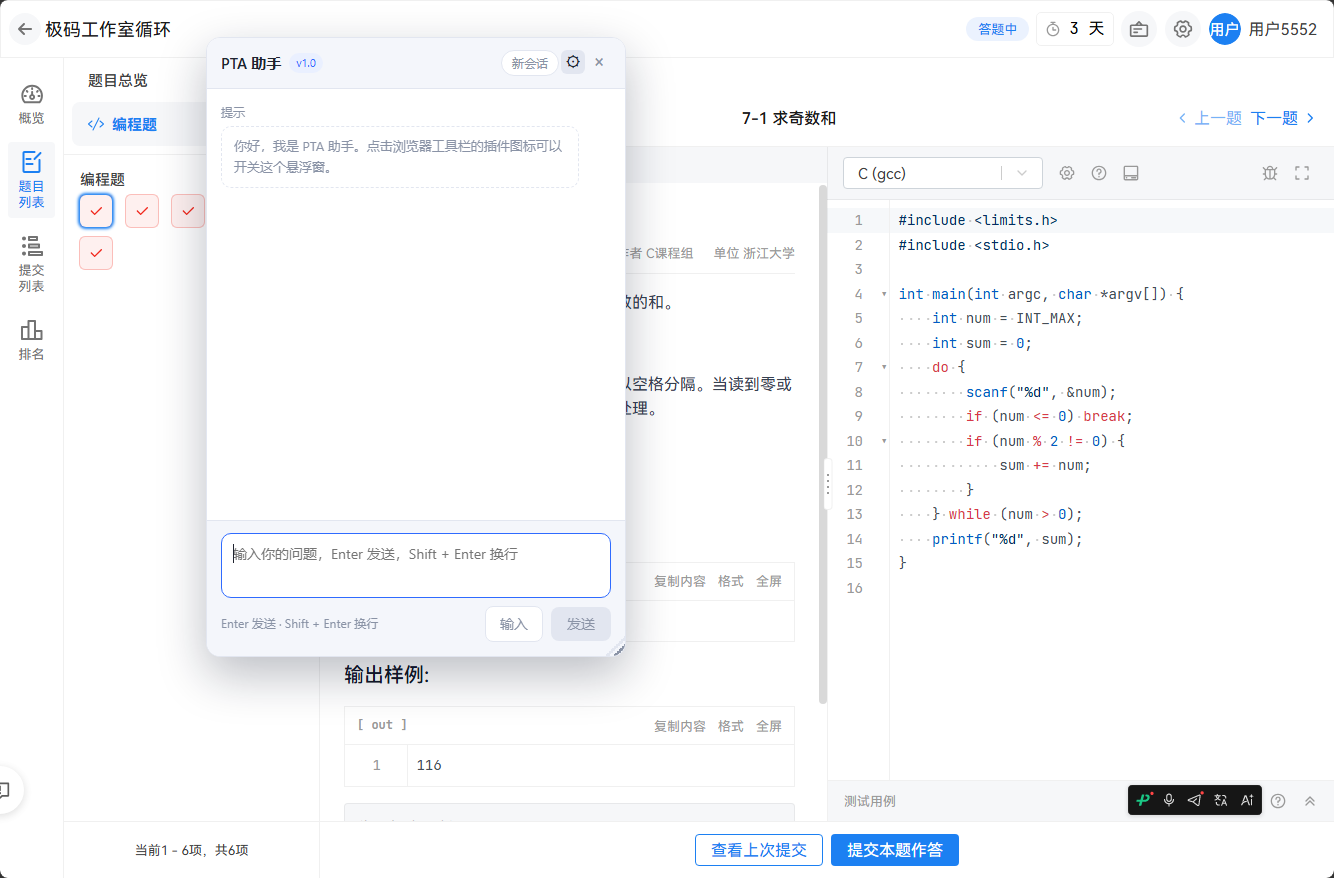
Task: Open the 用户5552 account menu
Action: (x=1264, y=29)
